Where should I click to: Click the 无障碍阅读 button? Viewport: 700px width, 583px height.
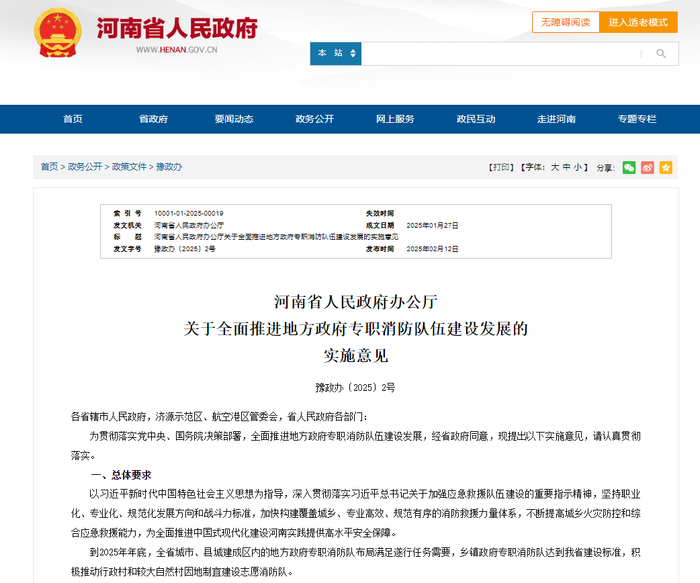pyautogui.click(x=565, y=22)
